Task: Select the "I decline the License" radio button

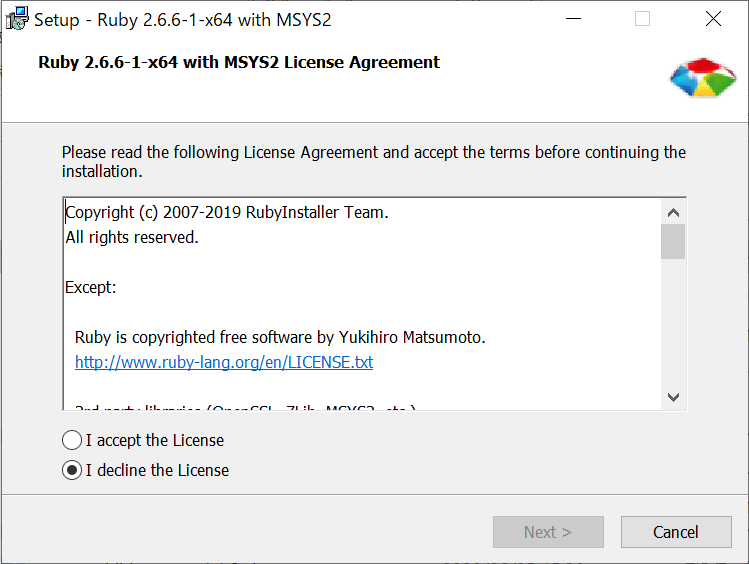Action: pos(72,470)
